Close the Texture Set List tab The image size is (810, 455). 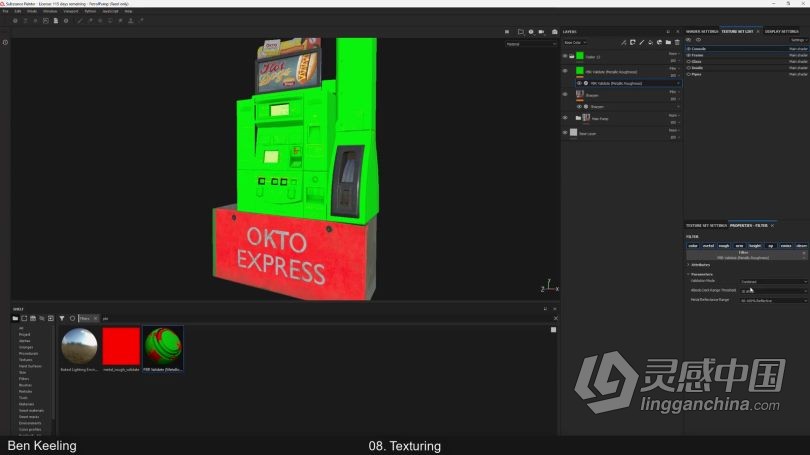[758, 32]
